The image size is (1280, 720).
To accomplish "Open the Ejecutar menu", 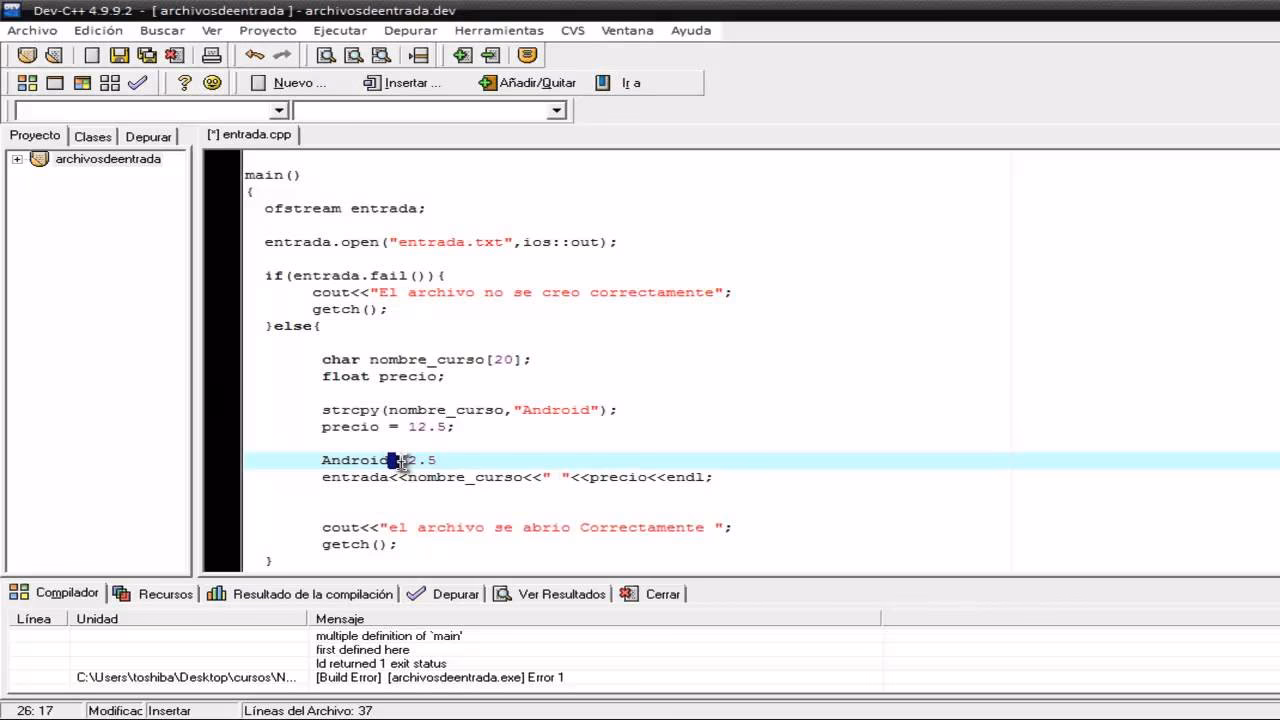I will pyautogui.click(x=340, y=31).
